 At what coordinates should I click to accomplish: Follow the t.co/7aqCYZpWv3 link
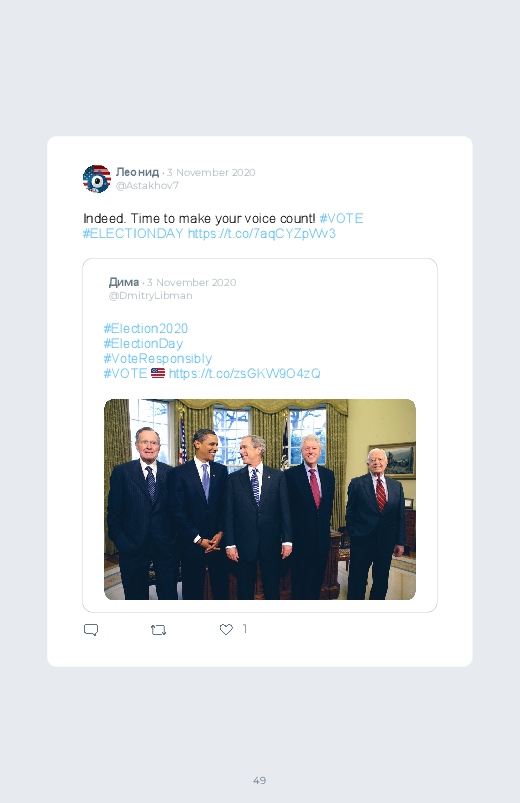pyautogui.click(x=262, y=234)
